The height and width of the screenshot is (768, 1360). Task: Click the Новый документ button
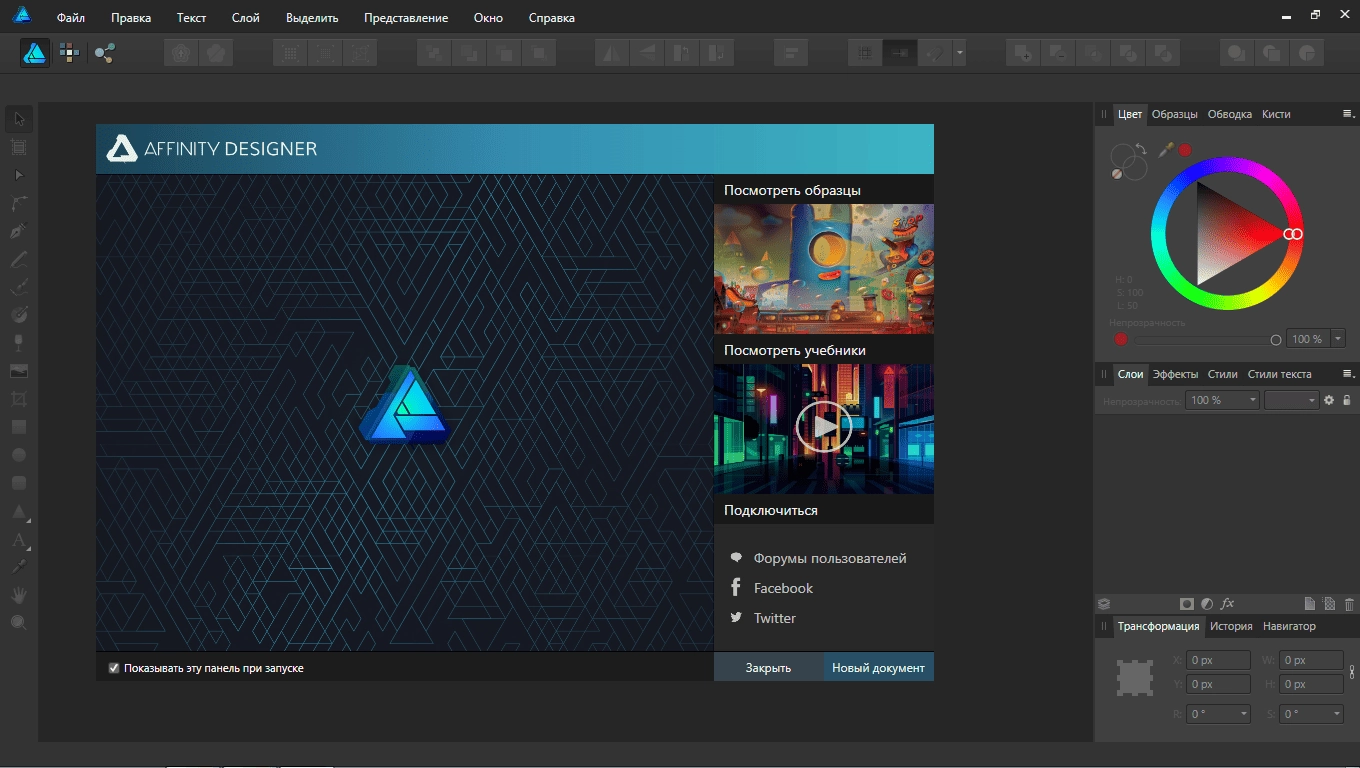(x=878, y=667)
